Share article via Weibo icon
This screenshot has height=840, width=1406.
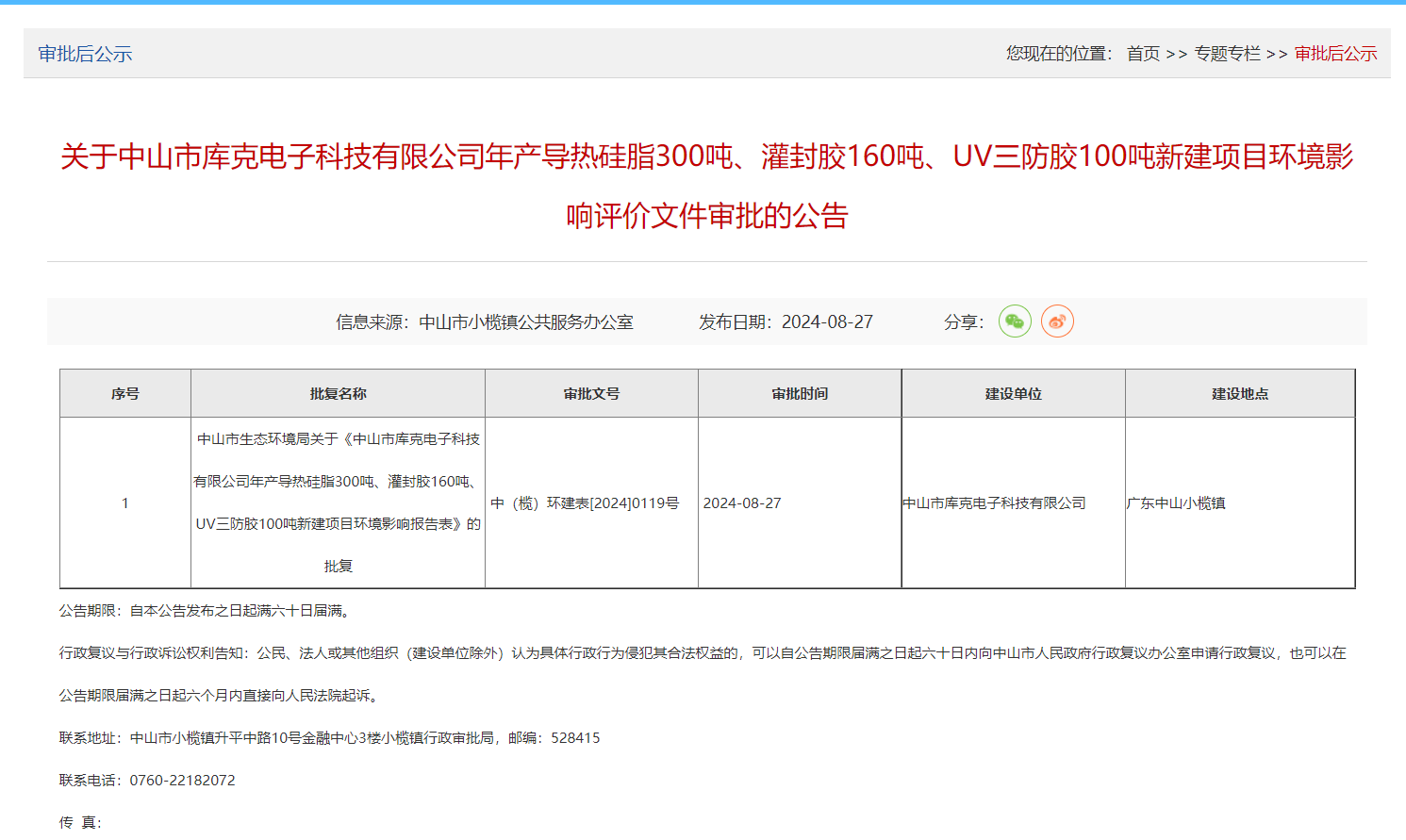pyautogui.click(x=1057, y=321)
